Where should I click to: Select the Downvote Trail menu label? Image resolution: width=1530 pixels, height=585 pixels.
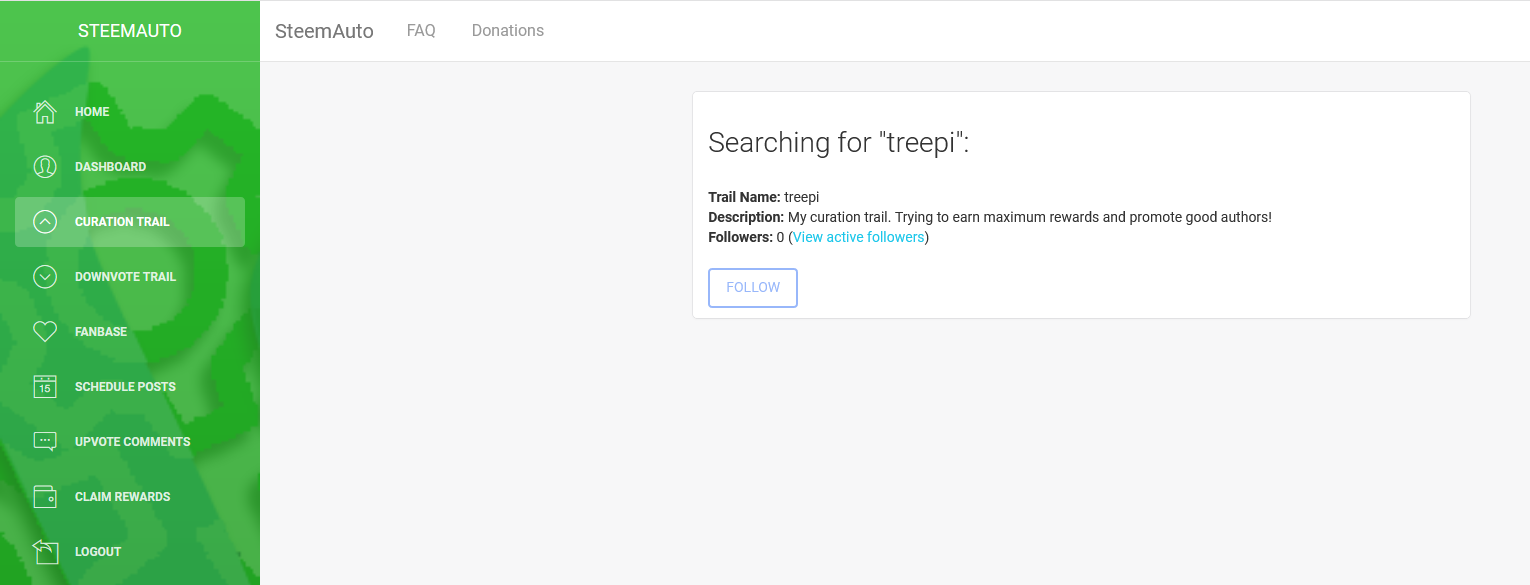point(125,277)
